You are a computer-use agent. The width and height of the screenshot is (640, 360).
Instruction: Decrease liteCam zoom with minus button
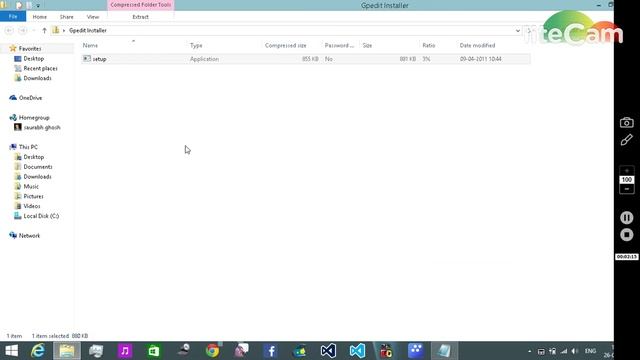[627, 189]
